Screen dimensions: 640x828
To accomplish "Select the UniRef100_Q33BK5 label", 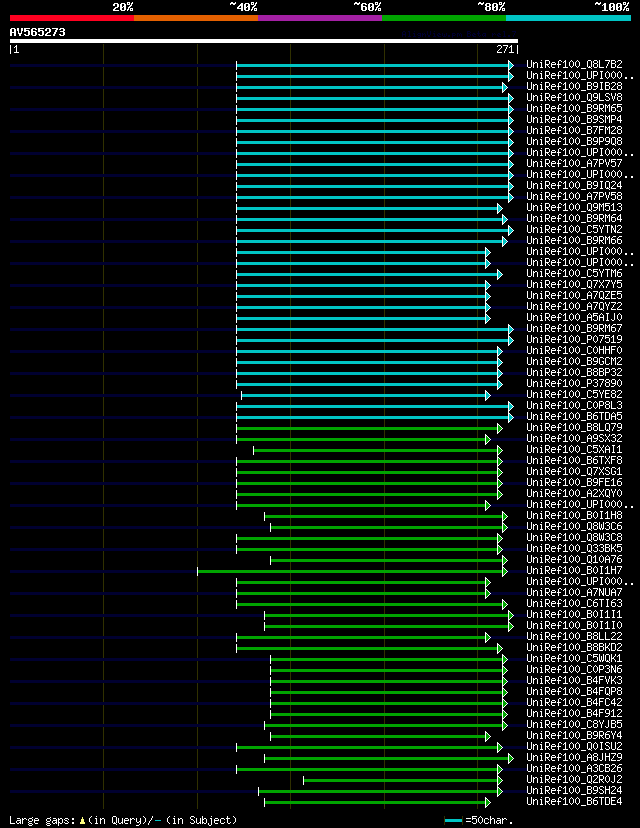I will [x=575, y=549].
